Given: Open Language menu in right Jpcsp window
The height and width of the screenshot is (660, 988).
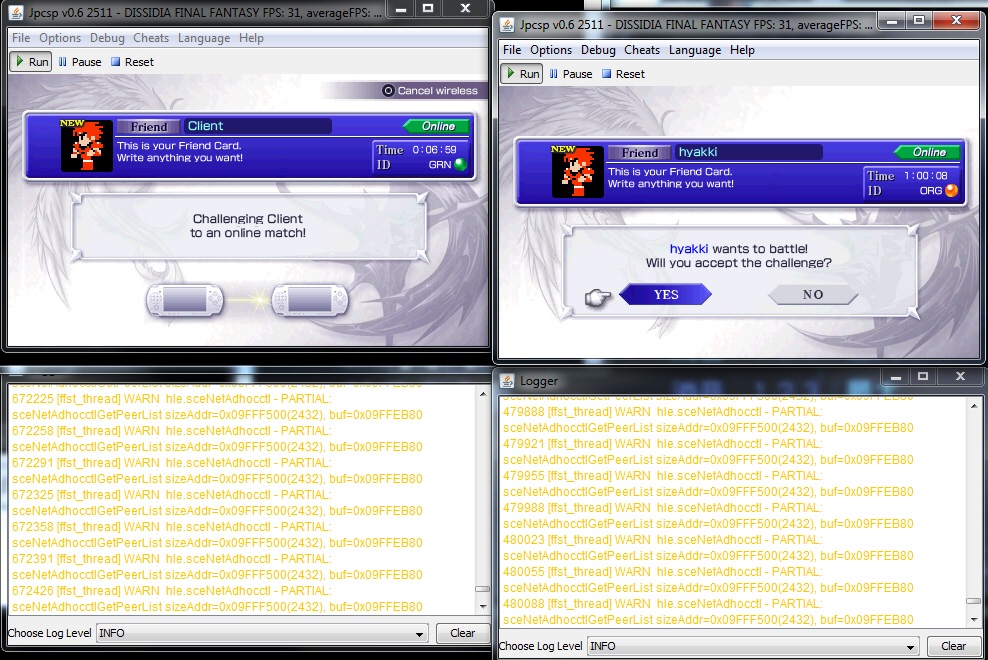Looking at the screenshot, I should pyautogui.click(x=694, y=50).
